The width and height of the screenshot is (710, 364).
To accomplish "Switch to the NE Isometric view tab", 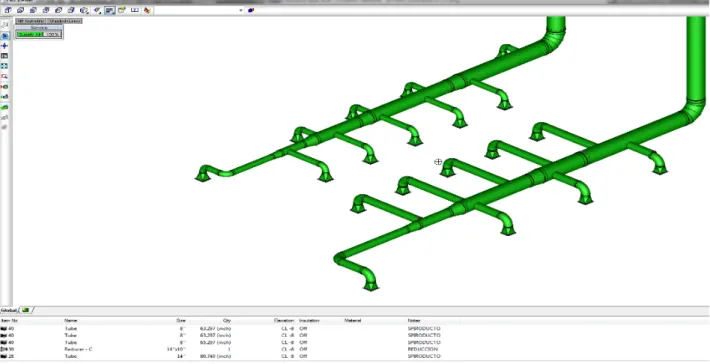I will point(30,21).
